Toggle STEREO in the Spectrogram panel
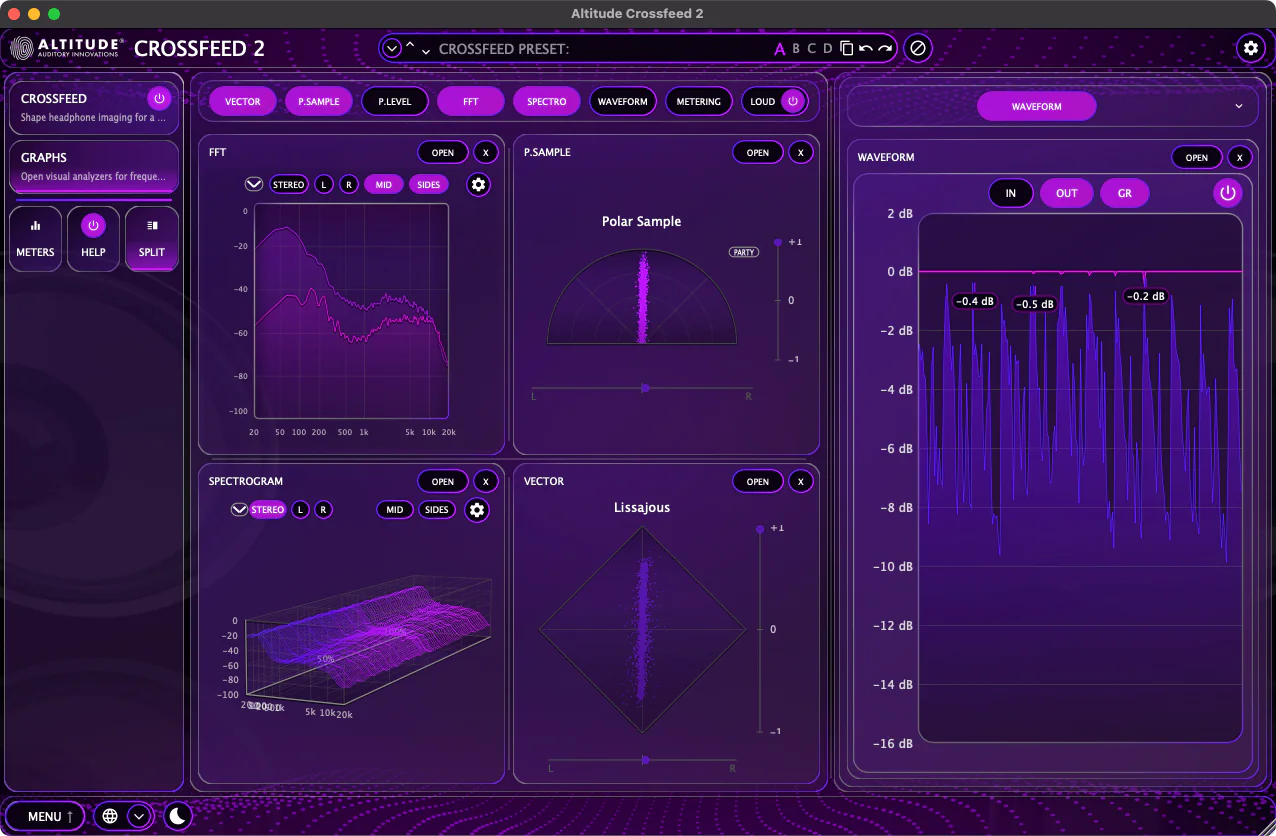 268,510
